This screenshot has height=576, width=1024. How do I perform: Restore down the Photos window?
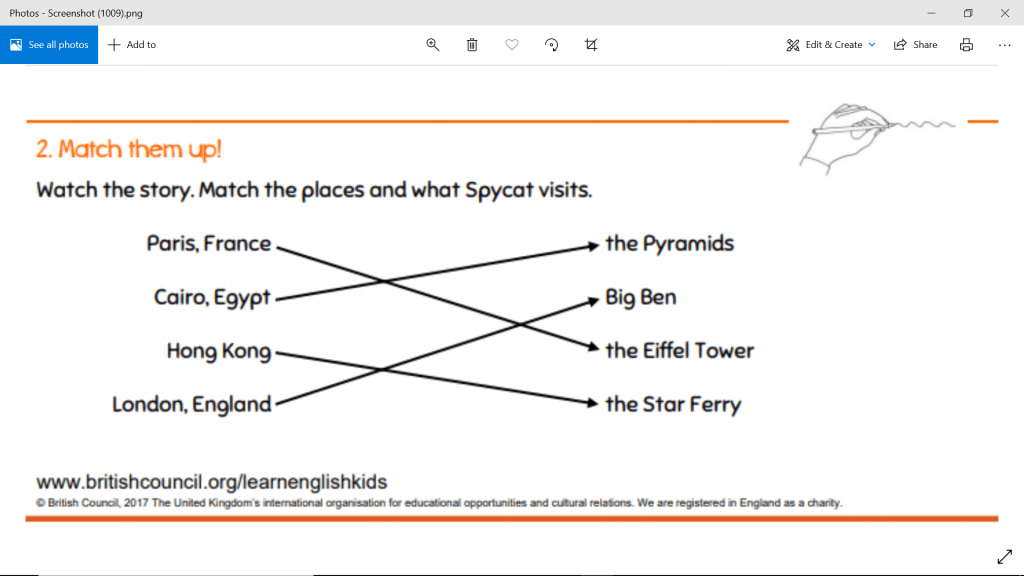[967, 13]
